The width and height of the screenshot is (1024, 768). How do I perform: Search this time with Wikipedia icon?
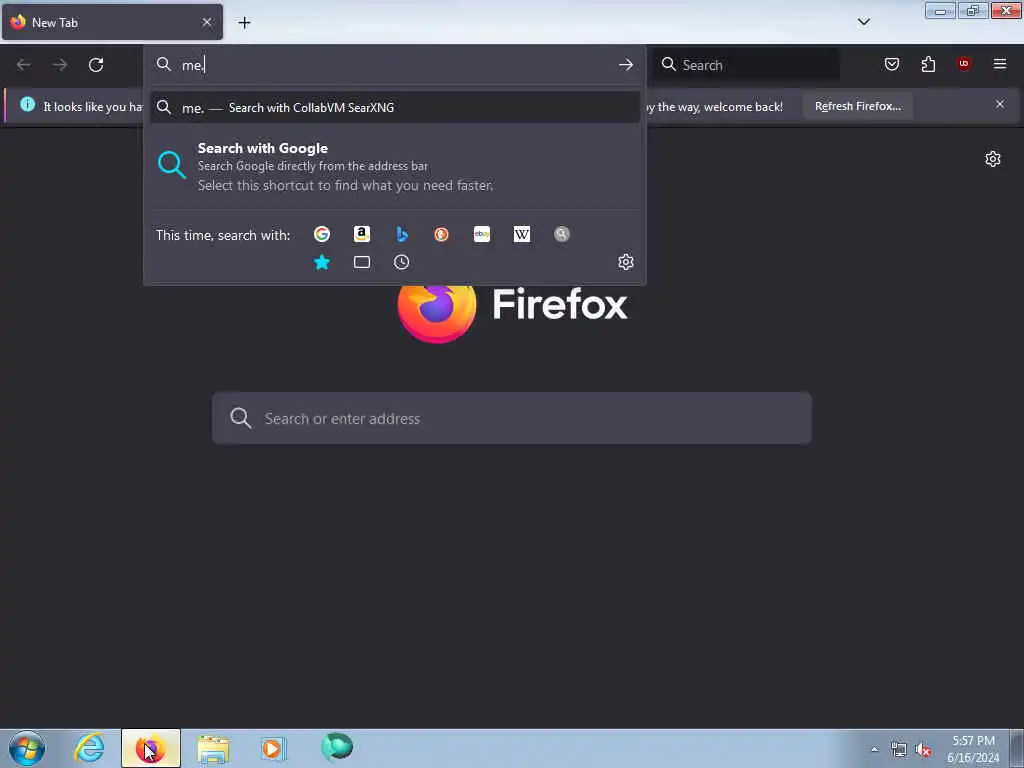(522, 234)
